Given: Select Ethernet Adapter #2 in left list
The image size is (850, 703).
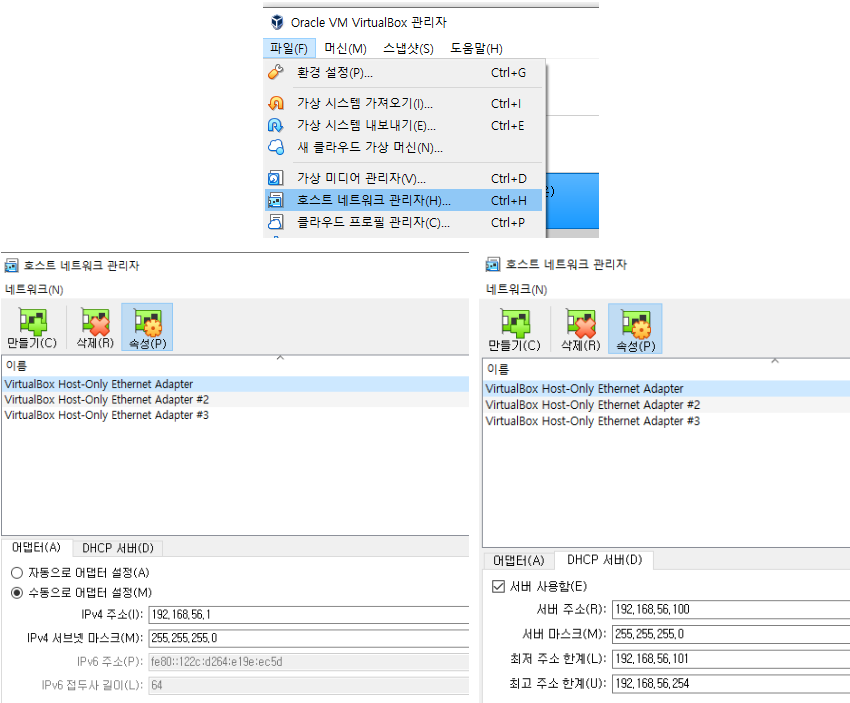Looking at the screenshot, I should 235,400.
